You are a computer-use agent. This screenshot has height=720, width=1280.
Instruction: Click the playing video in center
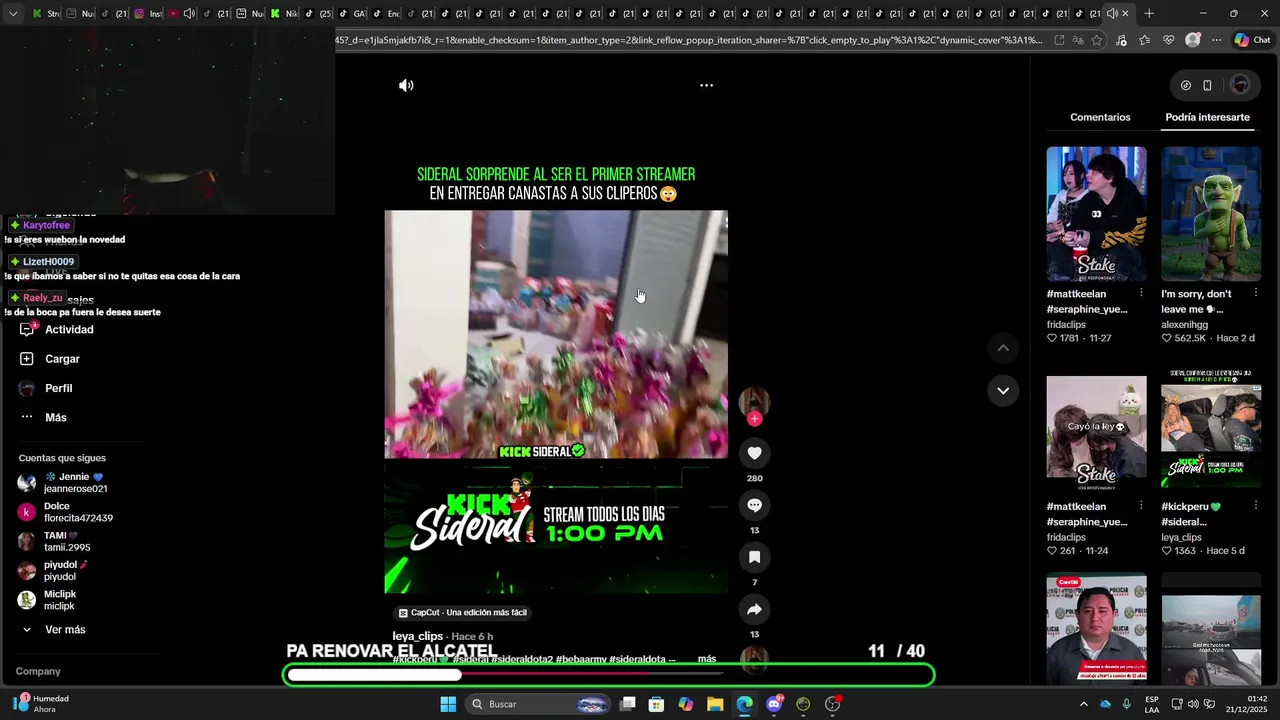point(556,334)
